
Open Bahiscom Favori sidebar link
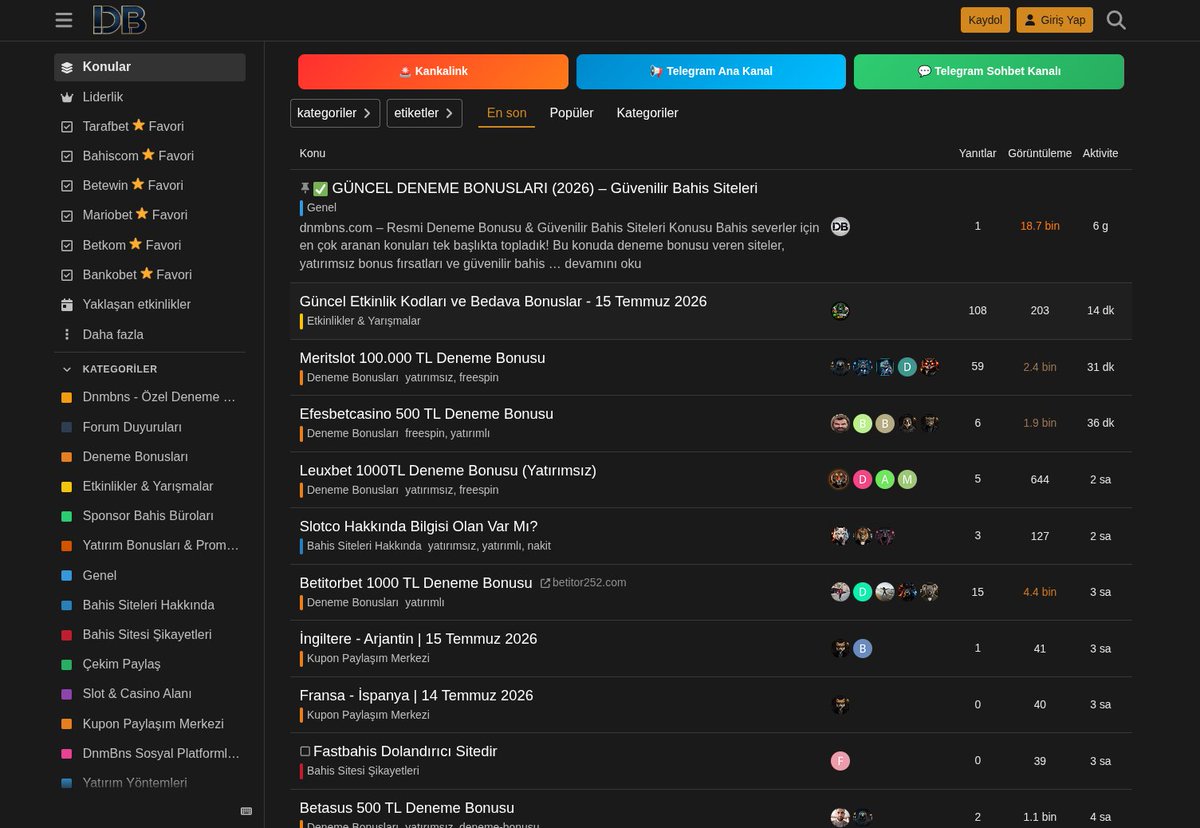point(149,156)
